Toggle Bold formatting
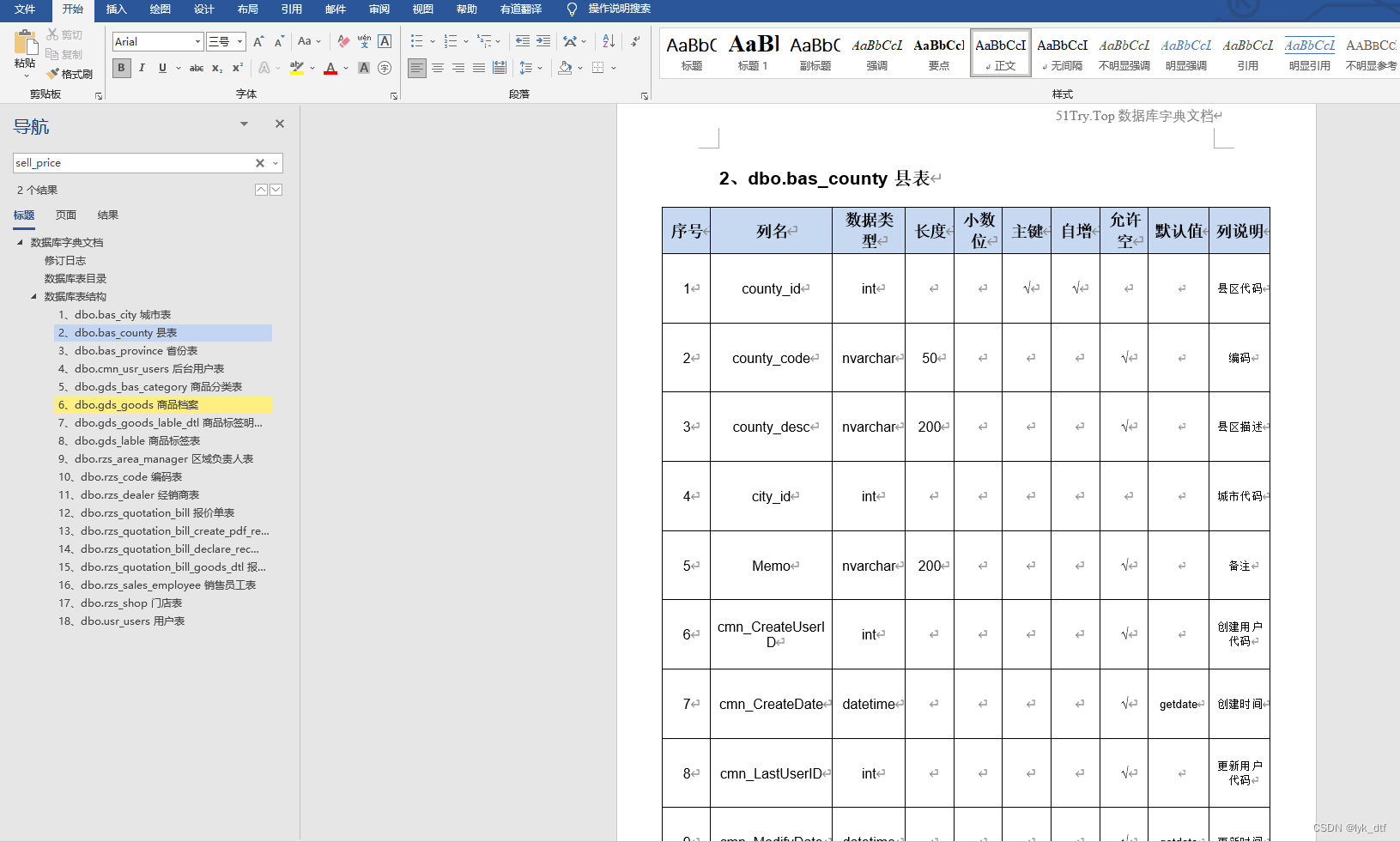The width and height of the screenshot is (1400, 842). (x=122, y=68)
